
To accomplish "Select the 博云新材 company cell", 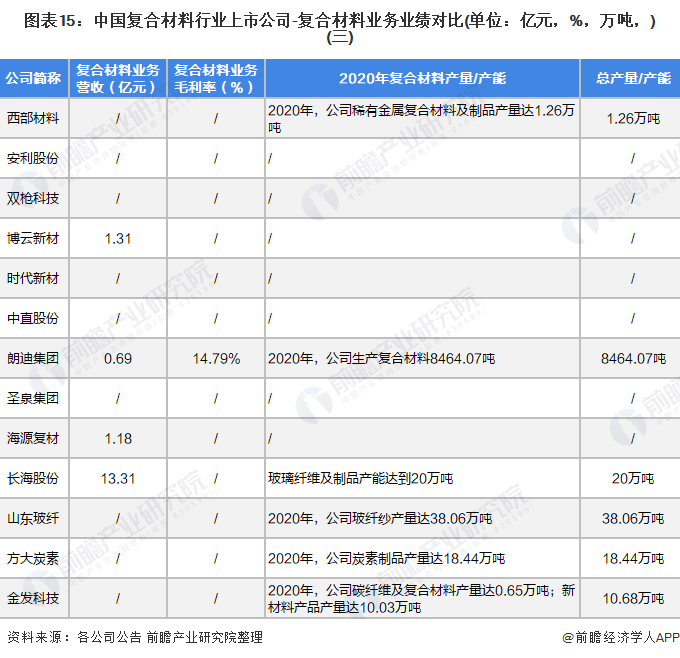I will click(33, 238).
